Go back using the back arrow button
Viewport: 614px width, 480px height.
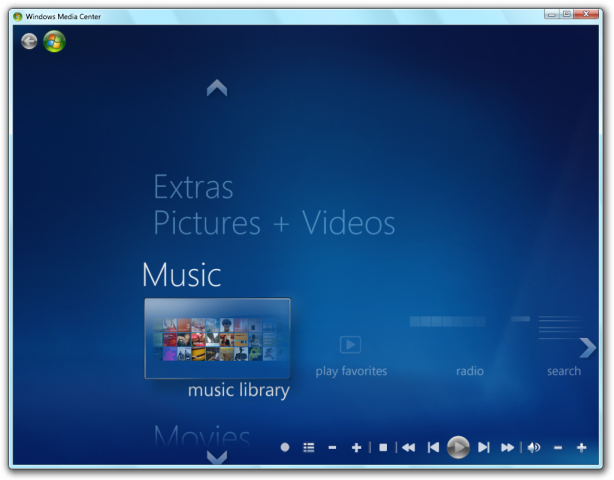(x=29, y=41)
